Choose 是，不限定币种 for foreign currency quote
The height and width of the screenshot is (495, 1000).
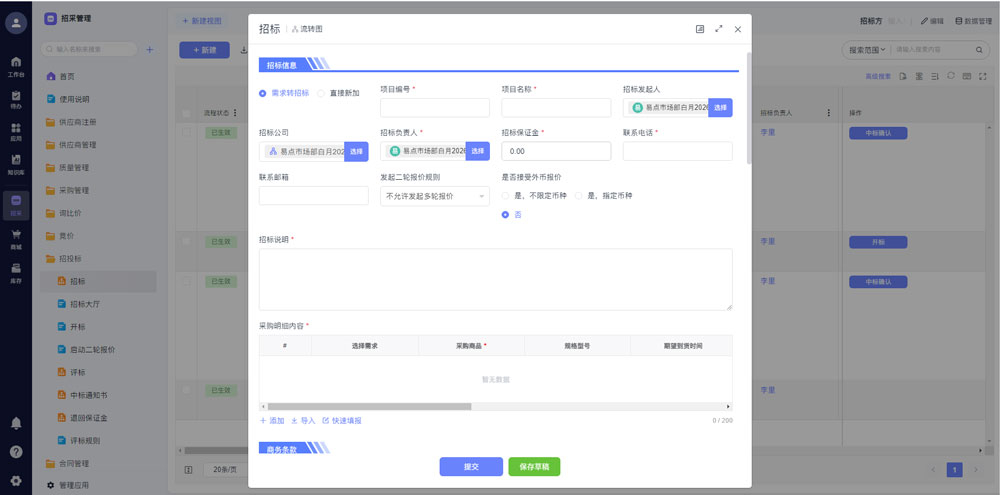pos(505,195)
